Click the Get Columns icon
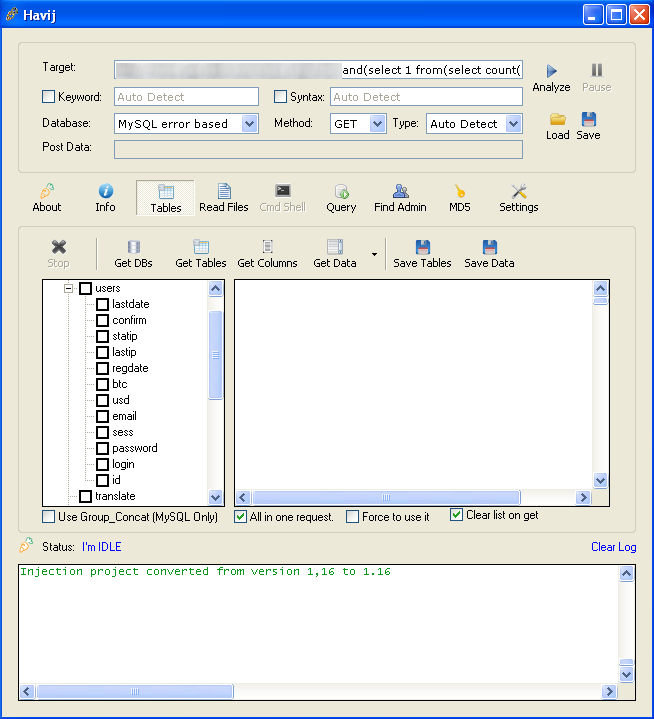This screenshot has height=719, width=654. pyautogui.click(x=268, y=247)
